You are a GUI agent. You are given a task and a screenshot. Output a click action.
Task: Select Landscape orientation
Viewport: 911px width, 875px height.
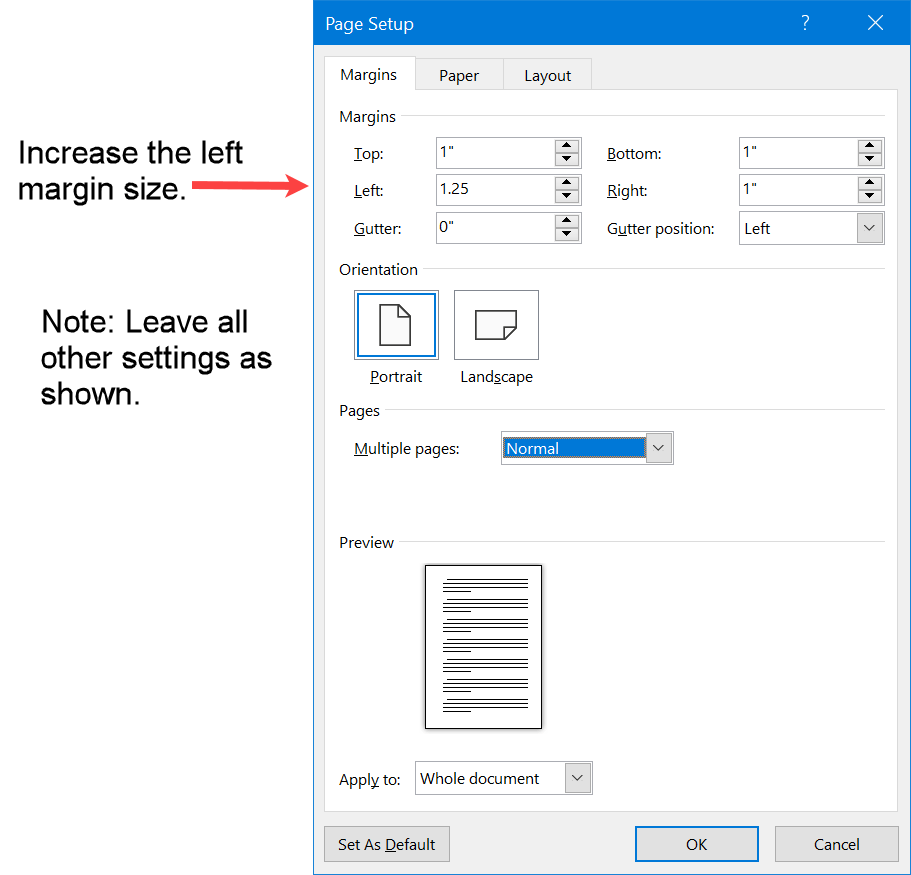tap(496, 324)
